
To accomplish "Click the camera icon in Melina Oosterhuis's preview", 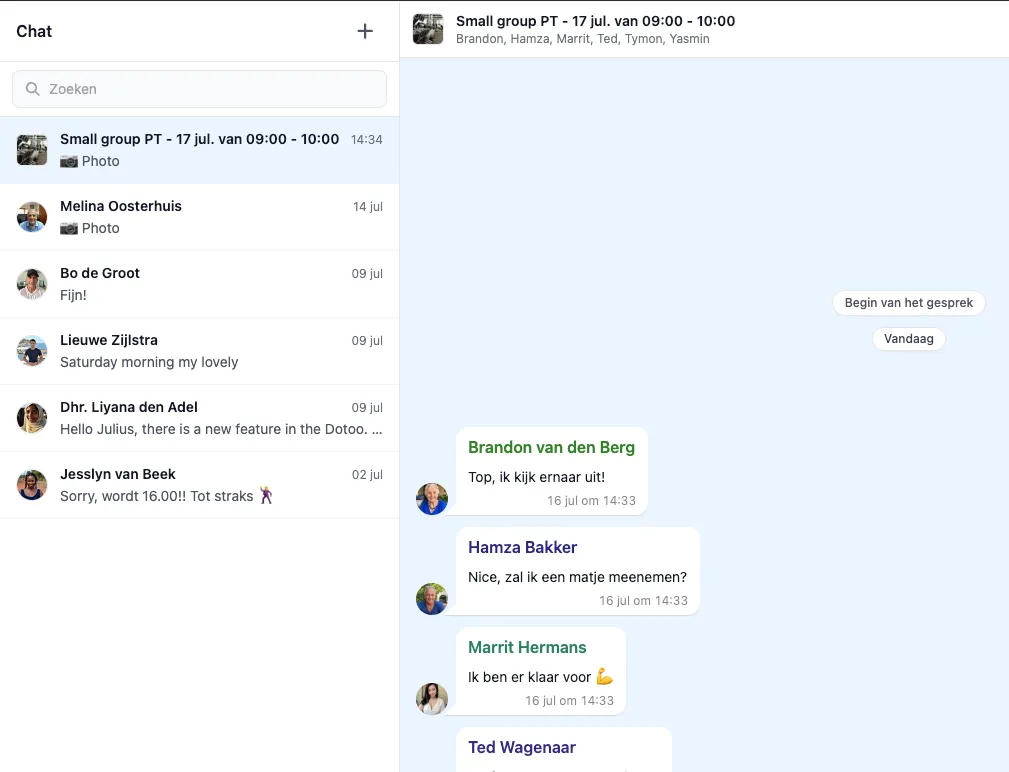I will click(69, 228).
